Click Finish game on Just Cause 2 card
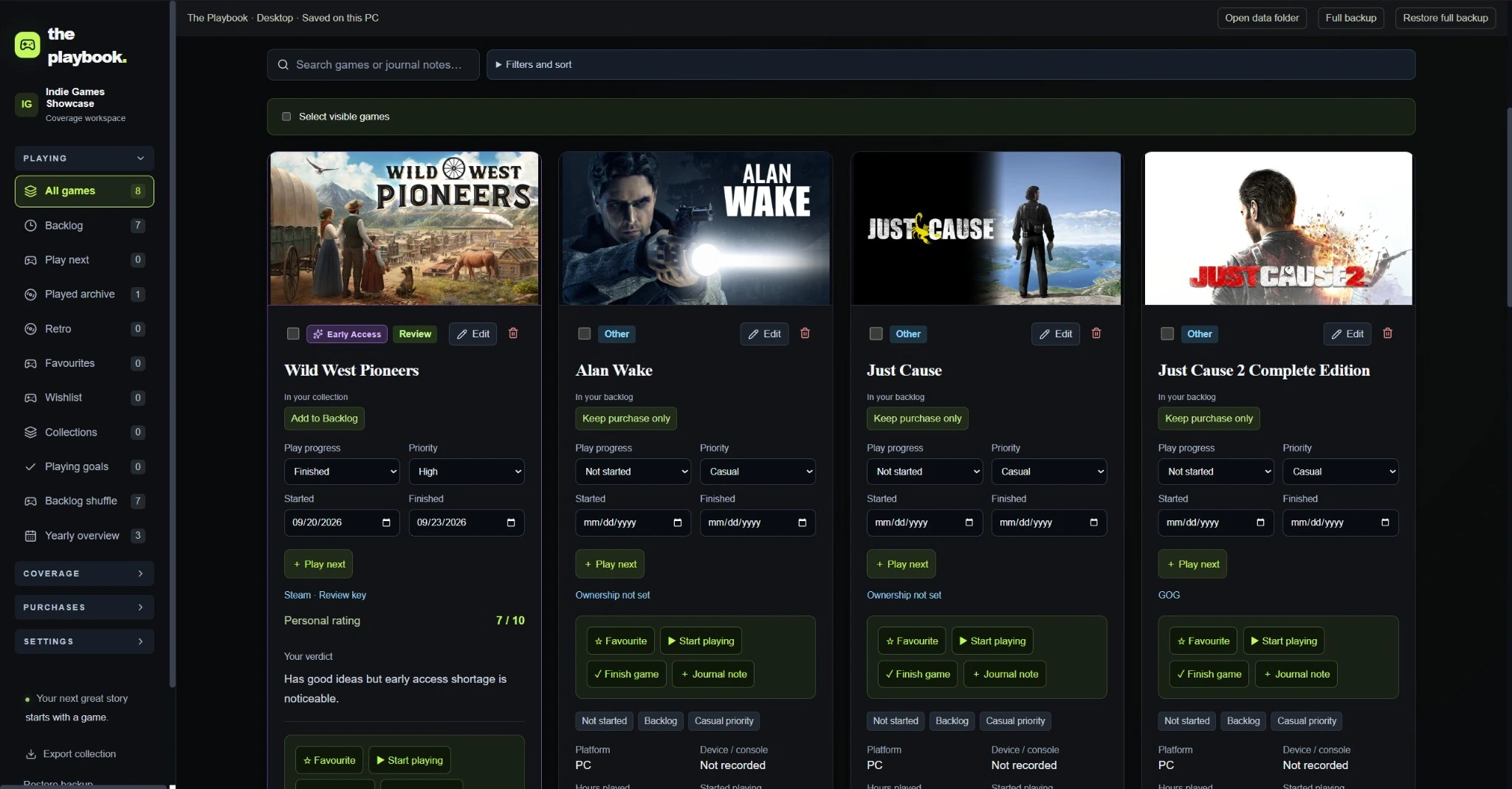This screenshot has height=789, width=1512. click(1209, 674)
